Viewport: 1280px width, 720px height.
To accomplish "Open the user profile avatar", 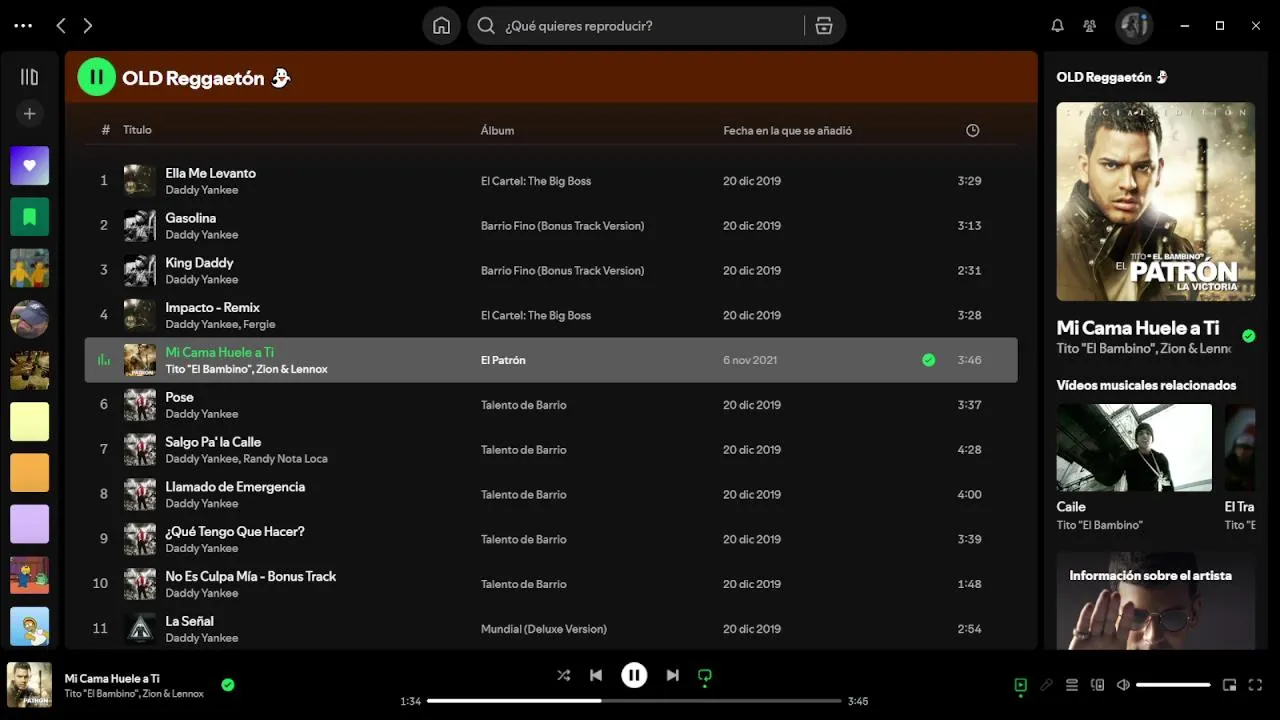I will pos(1134,26).
